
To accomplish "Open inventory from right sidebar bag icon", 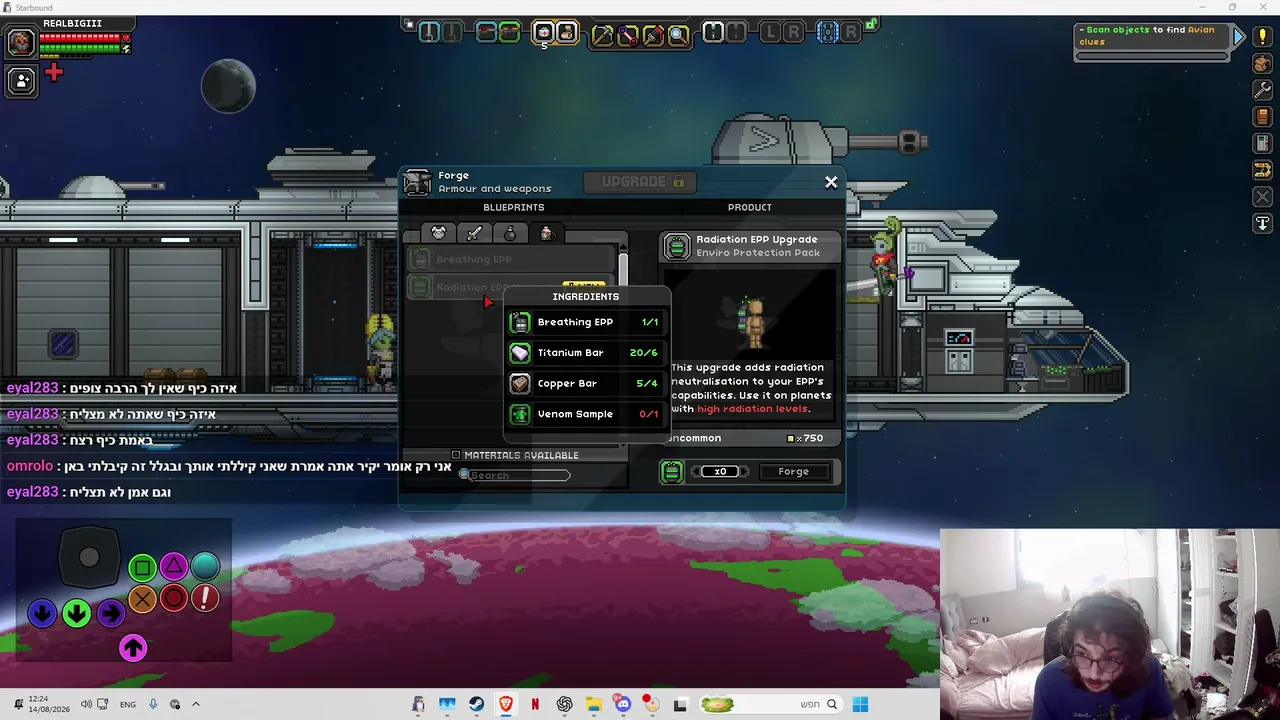I will coord(1263,63).
